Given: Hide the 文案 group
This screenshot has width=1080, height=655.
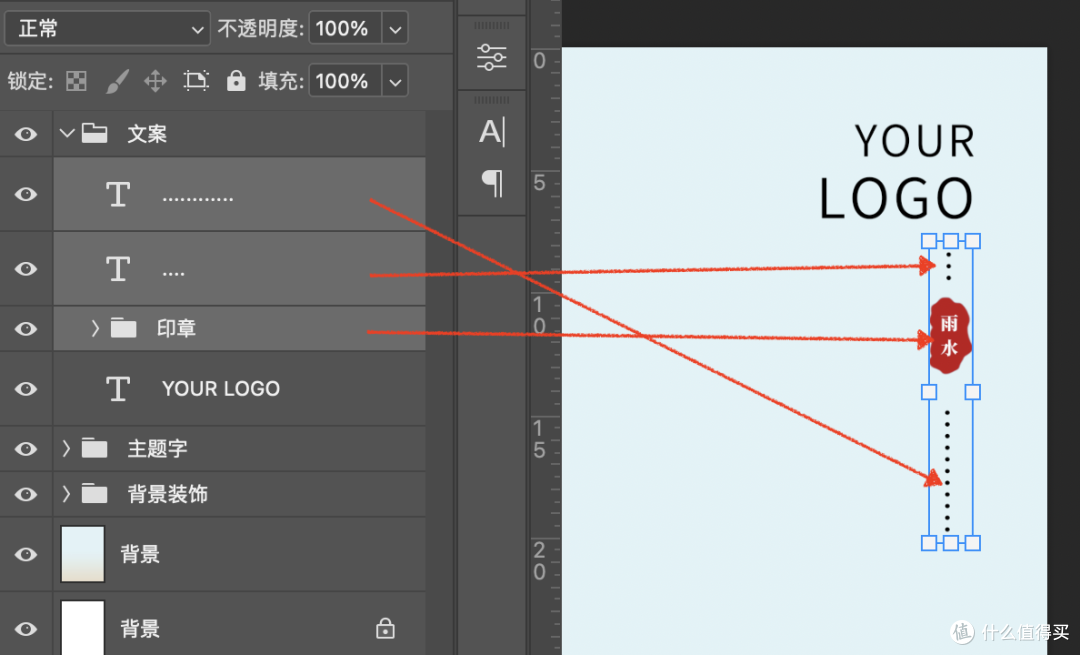Looking at the screenshot, I should 26,134.
